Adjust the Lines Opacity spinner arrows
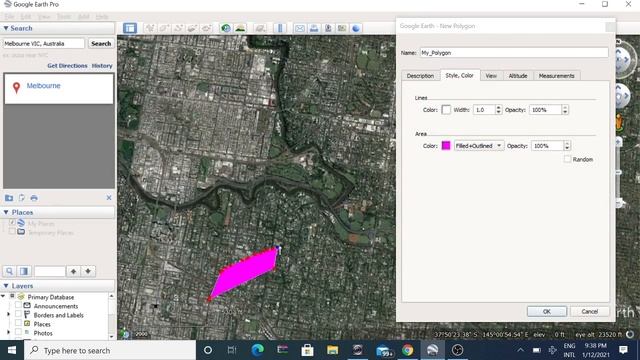This screenshot has width=640, height=360. pyautogui.click(x=565, y=110)
